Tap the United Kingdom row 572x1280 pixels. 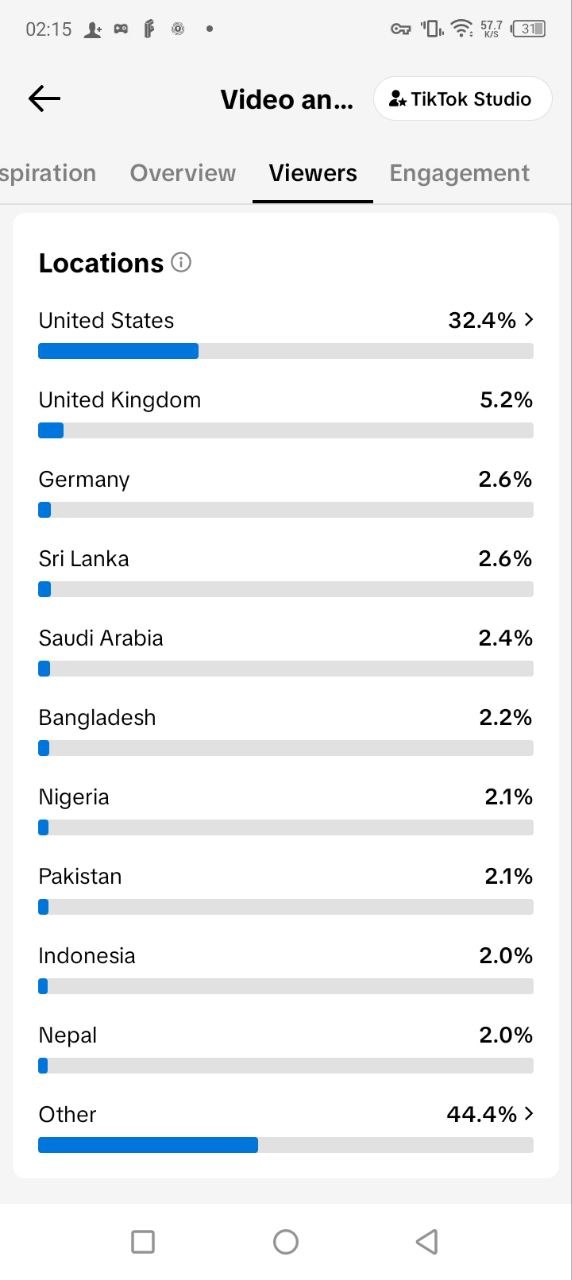[286, 414]
